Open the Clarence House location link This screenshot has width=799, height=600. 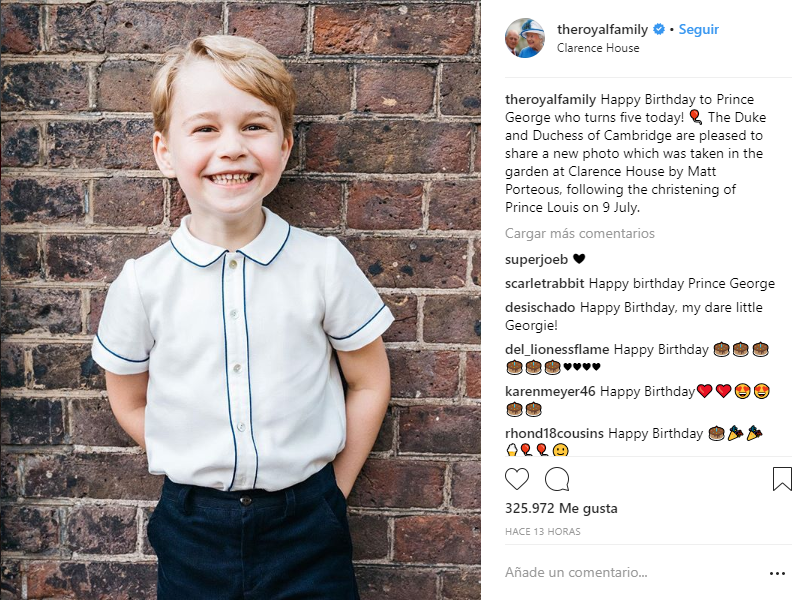598,48
